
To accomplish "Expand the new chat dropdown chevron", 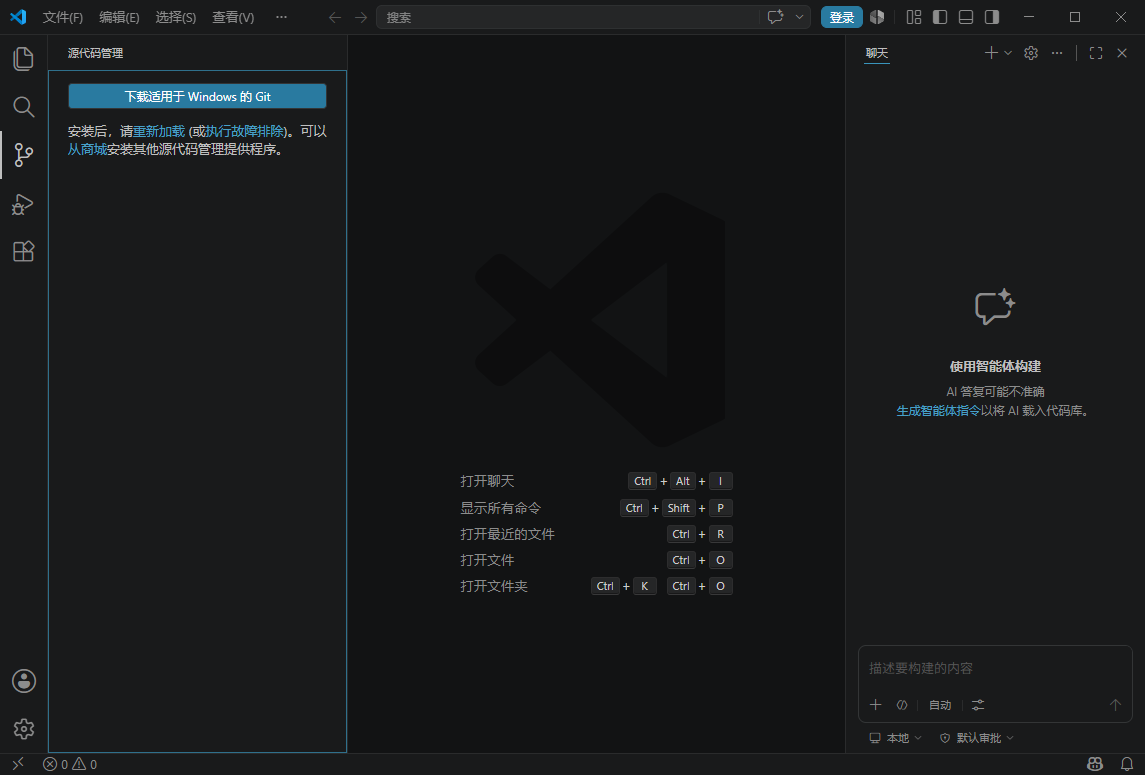I will pyautogui.click(x=1008, y=53).
